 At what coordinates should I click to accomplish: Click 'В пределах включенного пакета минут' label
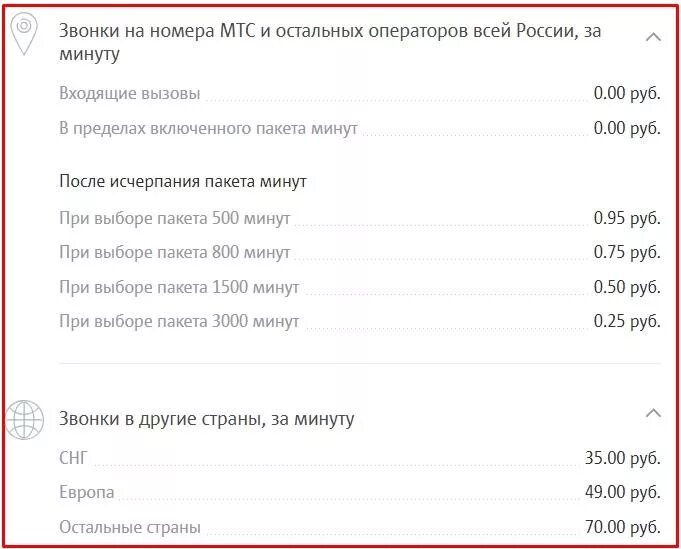tap(208, 128)
